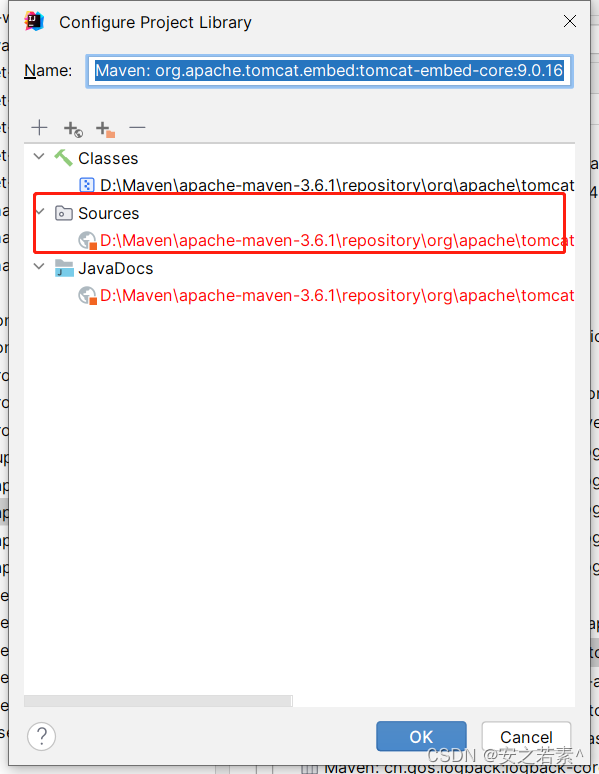This screenshot has width=599, height=774.
Task: Collapse the Classes tree node
Action: [39, 157]
